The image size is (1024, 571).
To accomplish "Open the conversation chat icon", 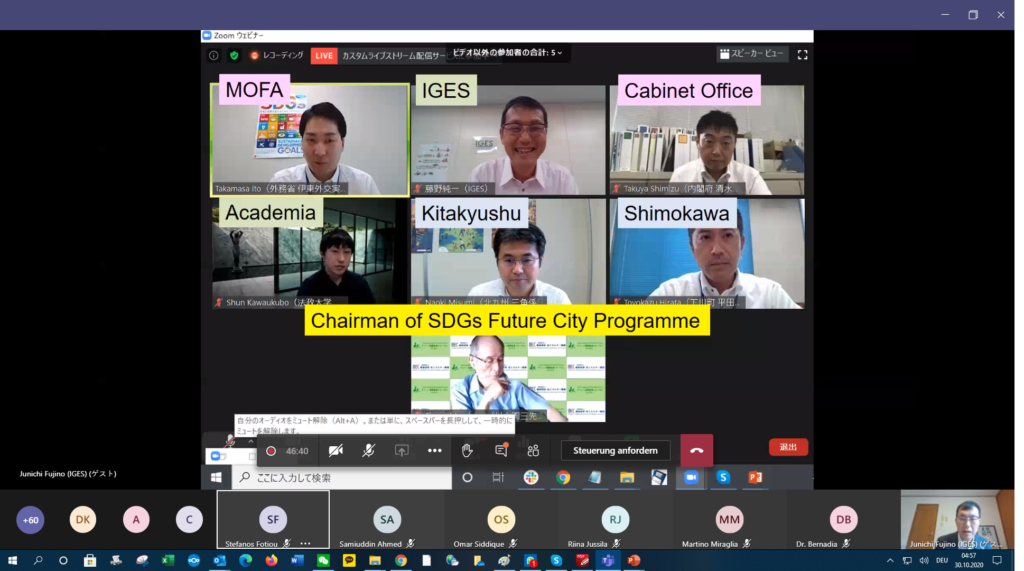I will 501,451.
